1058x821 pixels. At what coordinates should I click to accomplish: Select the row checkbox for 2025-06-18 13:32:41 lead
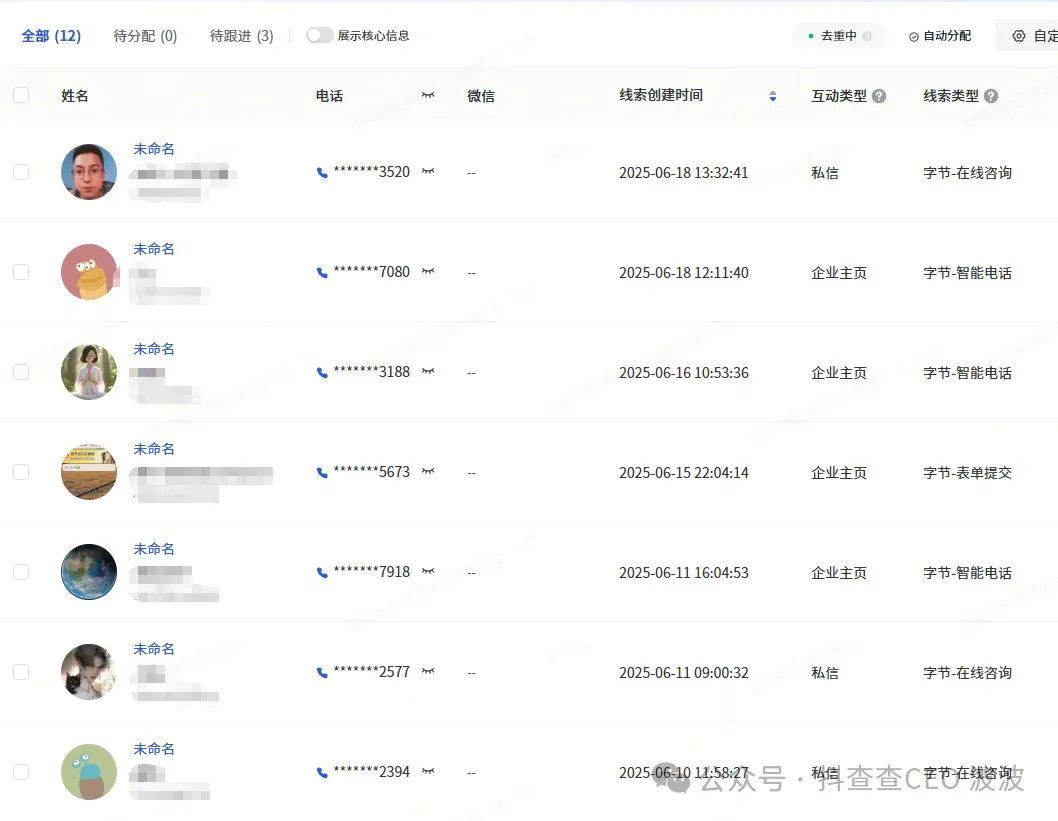click(x=21, y=172)
